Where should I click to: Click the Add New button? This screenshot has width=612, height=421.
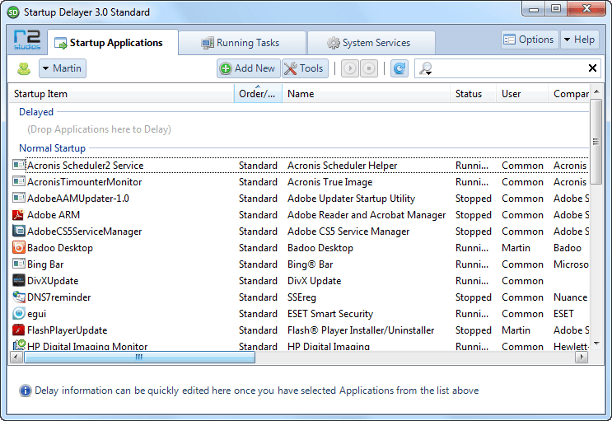247,68
